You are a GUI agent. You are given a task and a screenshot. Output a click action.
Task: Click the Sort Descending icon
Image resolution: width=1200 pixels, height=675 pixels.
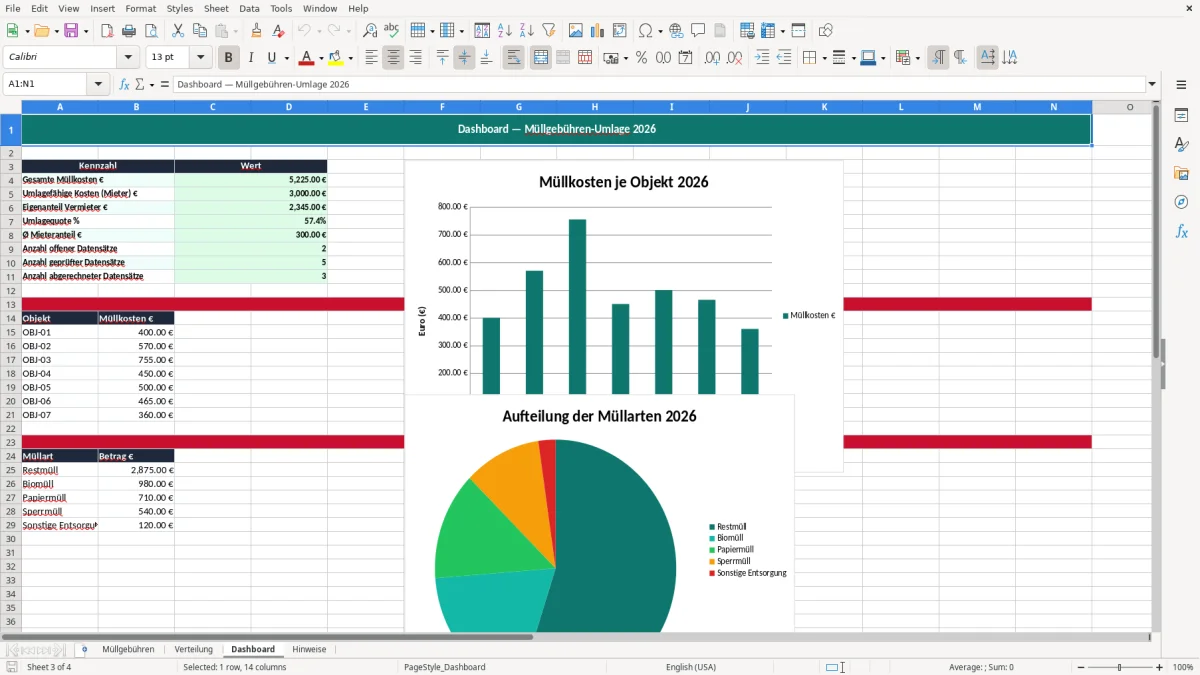tap(527, 31)
